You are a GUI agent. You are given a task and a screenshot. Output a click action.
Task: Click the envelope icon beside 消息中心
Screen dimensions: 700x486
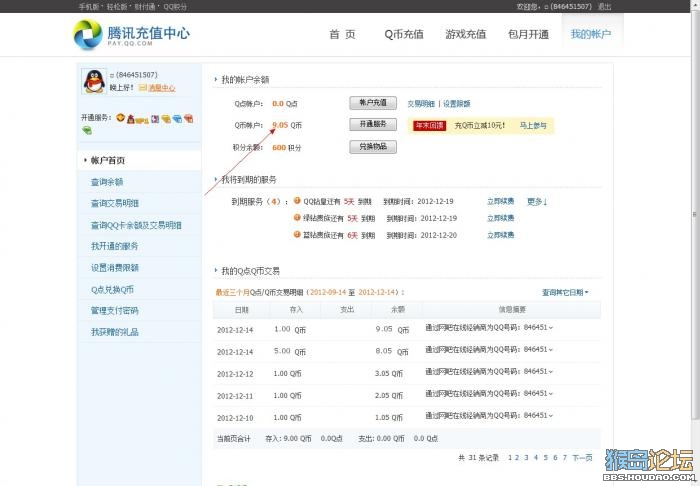[142, 88]
